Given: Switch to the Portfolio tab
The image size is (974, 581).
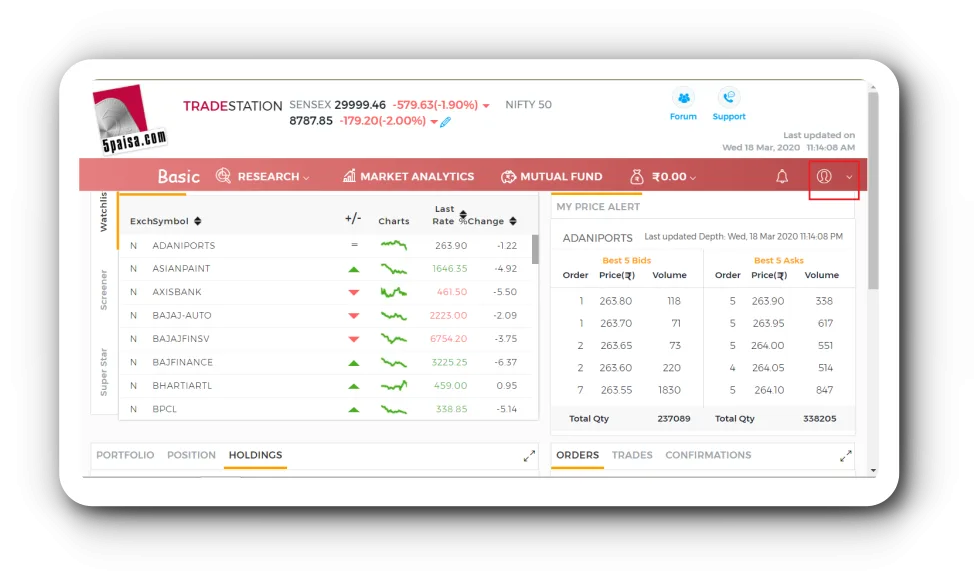Looking at the screenshot, I should (125, 455).
